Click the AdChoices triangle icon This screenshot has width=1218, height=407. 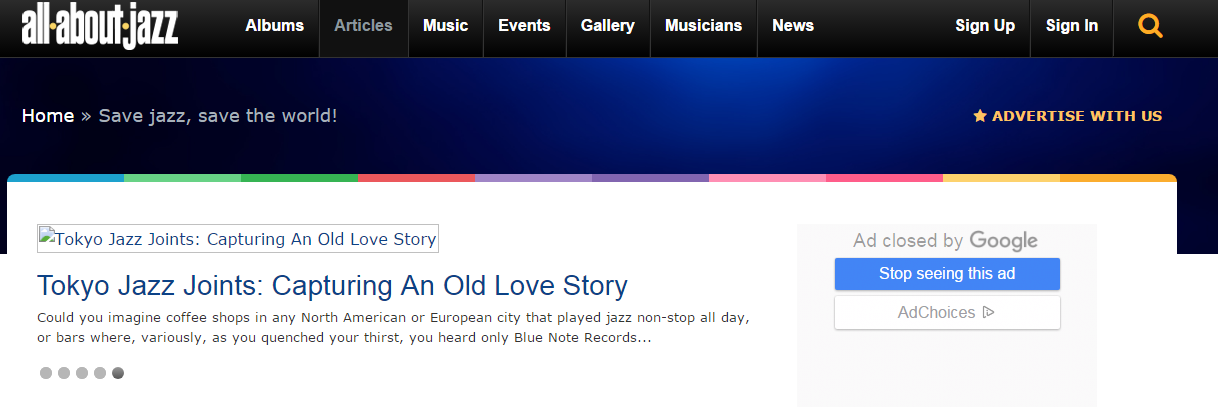click(989, 312)
